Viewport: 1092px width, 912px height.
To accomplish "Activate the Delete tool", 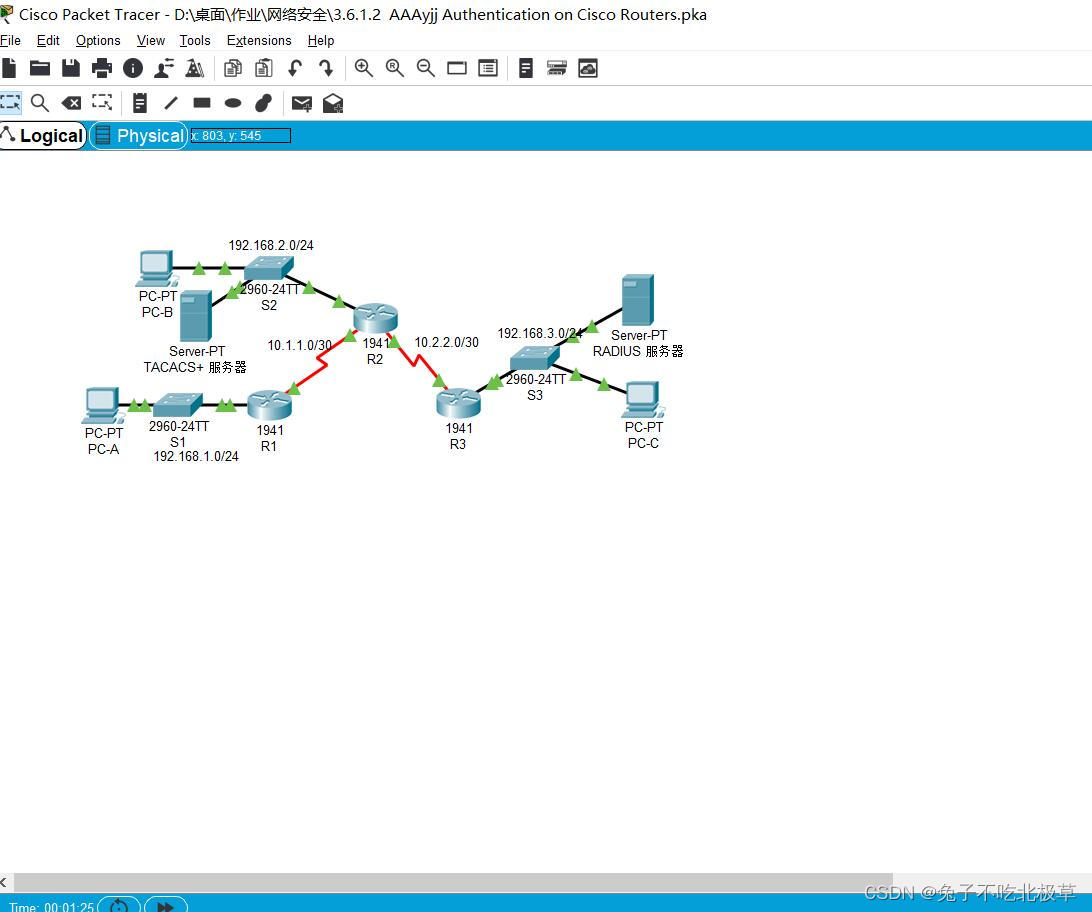I will pyautogui.click(x=71, y=104).
